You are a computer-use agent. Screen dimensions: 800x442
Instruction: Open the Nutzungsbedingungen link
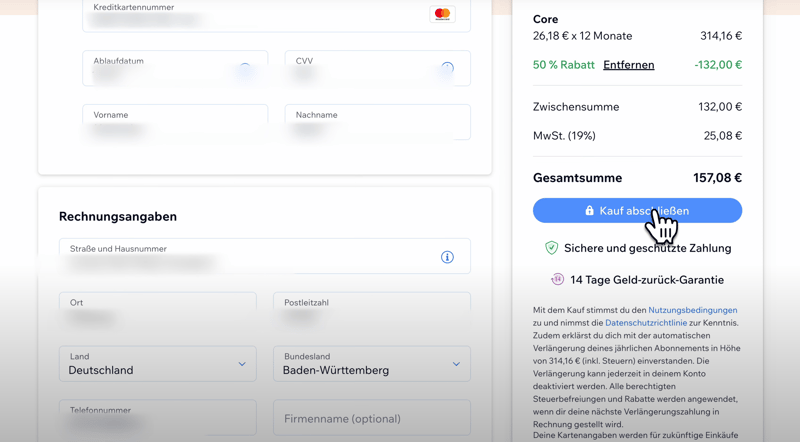pyautogui.click(x=692, y=310)
